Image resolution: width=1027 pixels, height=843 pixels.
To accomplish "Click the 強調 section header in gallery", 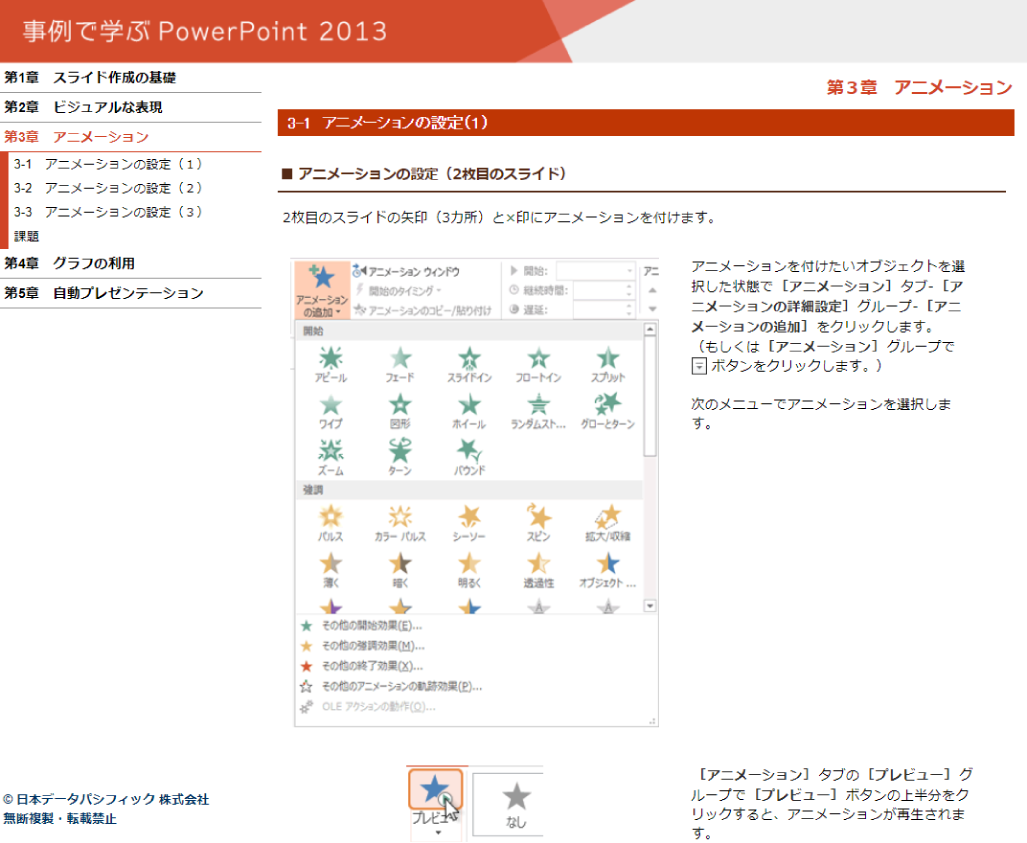I will tap(470, 489).
